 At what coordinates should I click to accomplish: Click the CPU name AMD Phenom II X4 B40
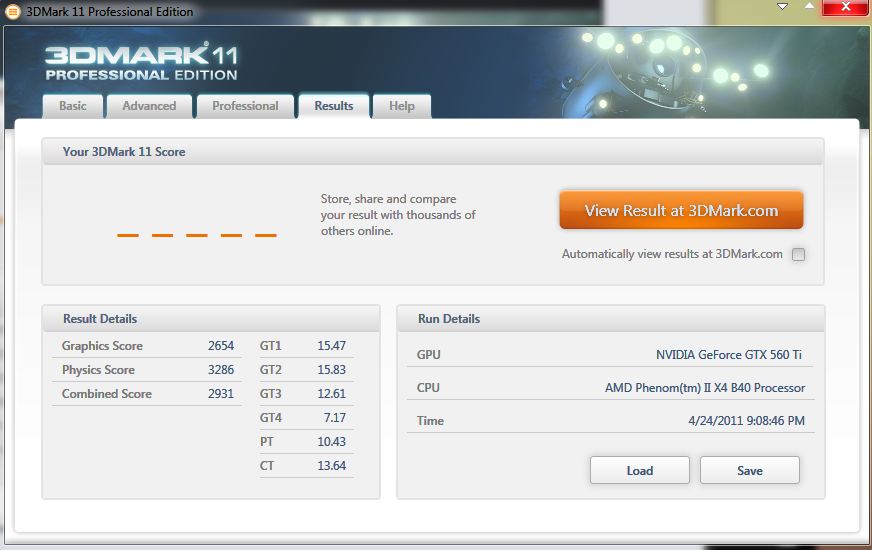(705, 388)
